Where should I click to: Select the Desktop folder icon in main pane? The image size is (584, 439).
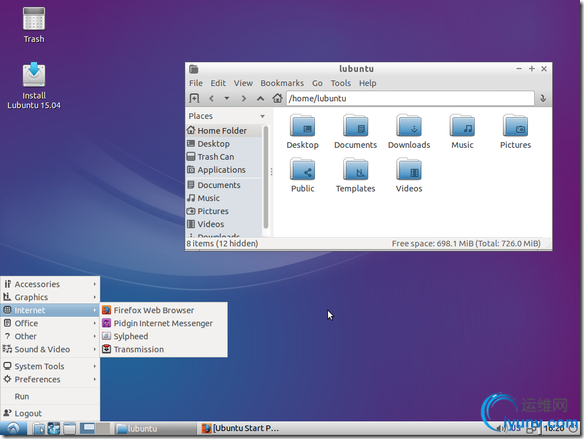[302, 132]
